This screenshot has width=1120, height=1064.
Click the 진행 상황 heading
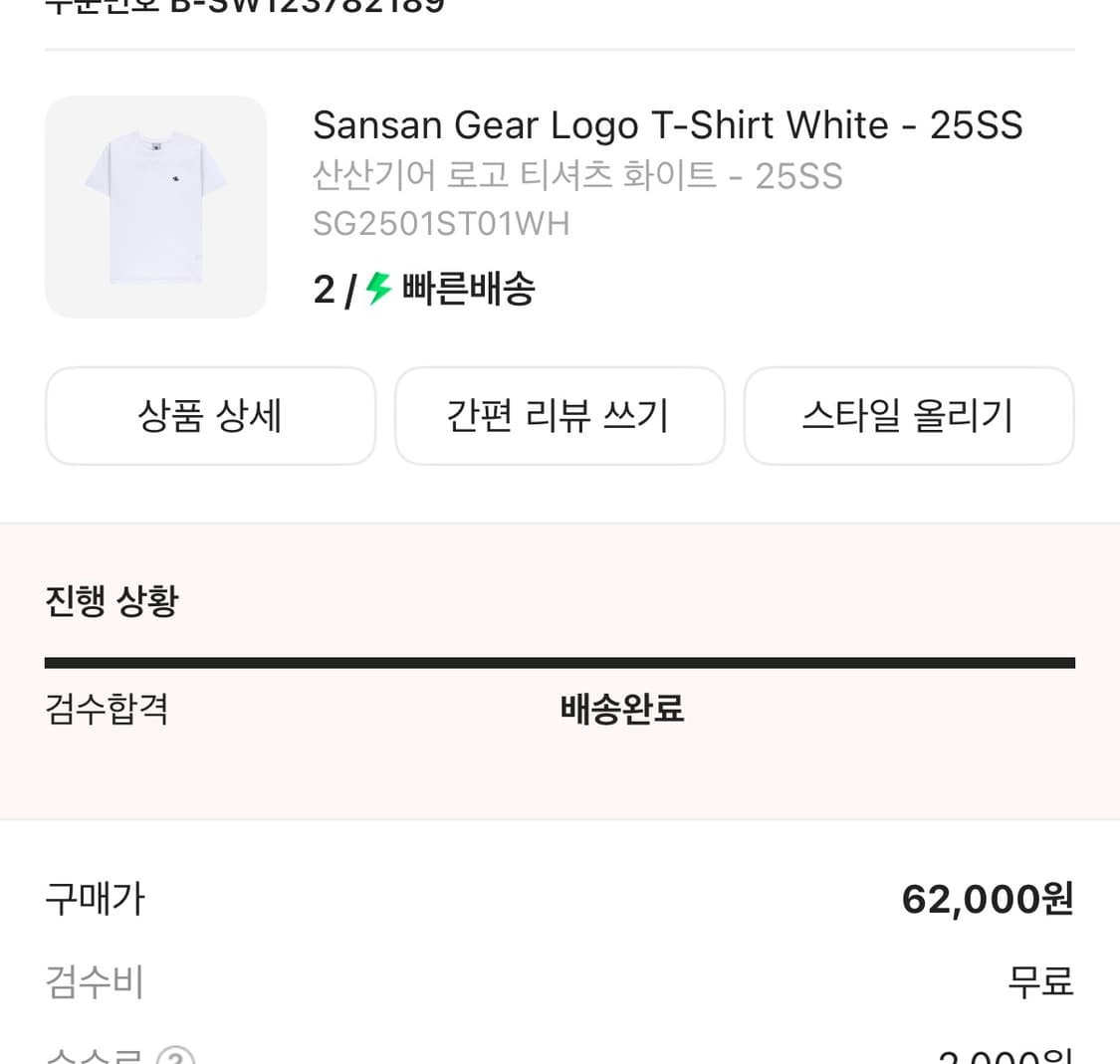pos(112,601)
